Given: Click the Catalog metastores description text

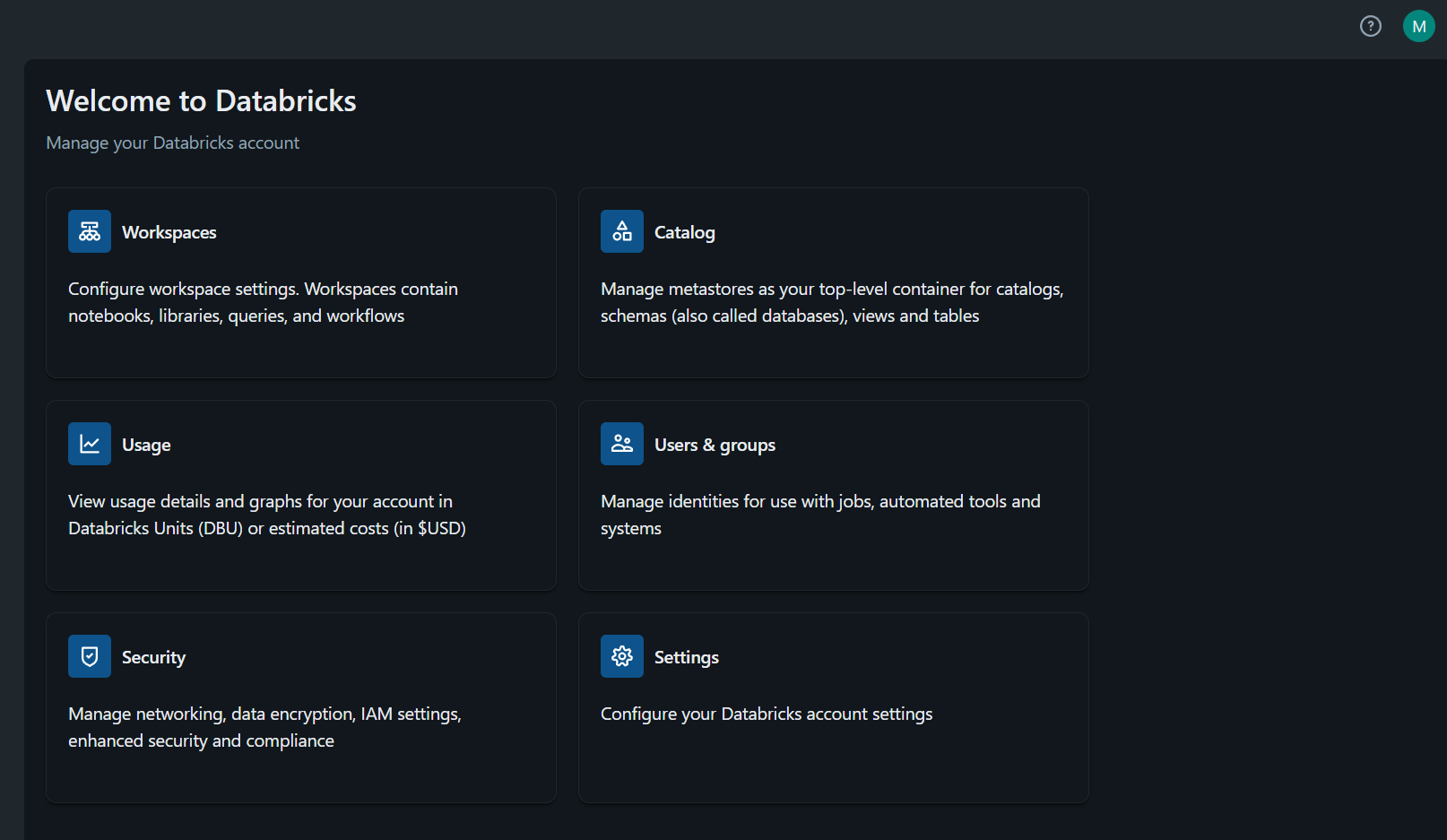Looking at the screenshot, I should click(x=831, y=302).
